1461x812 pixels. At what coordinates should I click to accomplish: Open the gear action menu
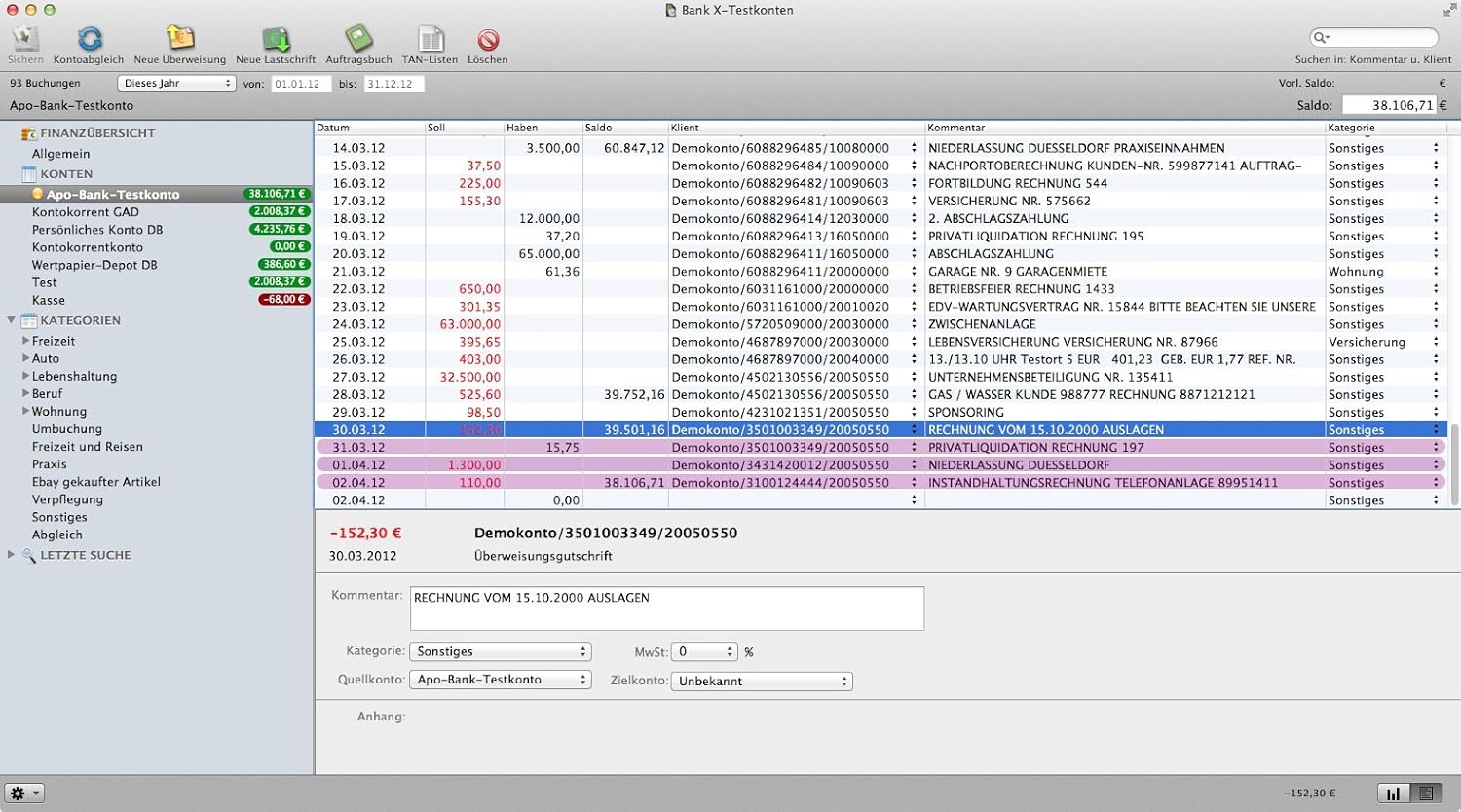(x=23, y=793)
